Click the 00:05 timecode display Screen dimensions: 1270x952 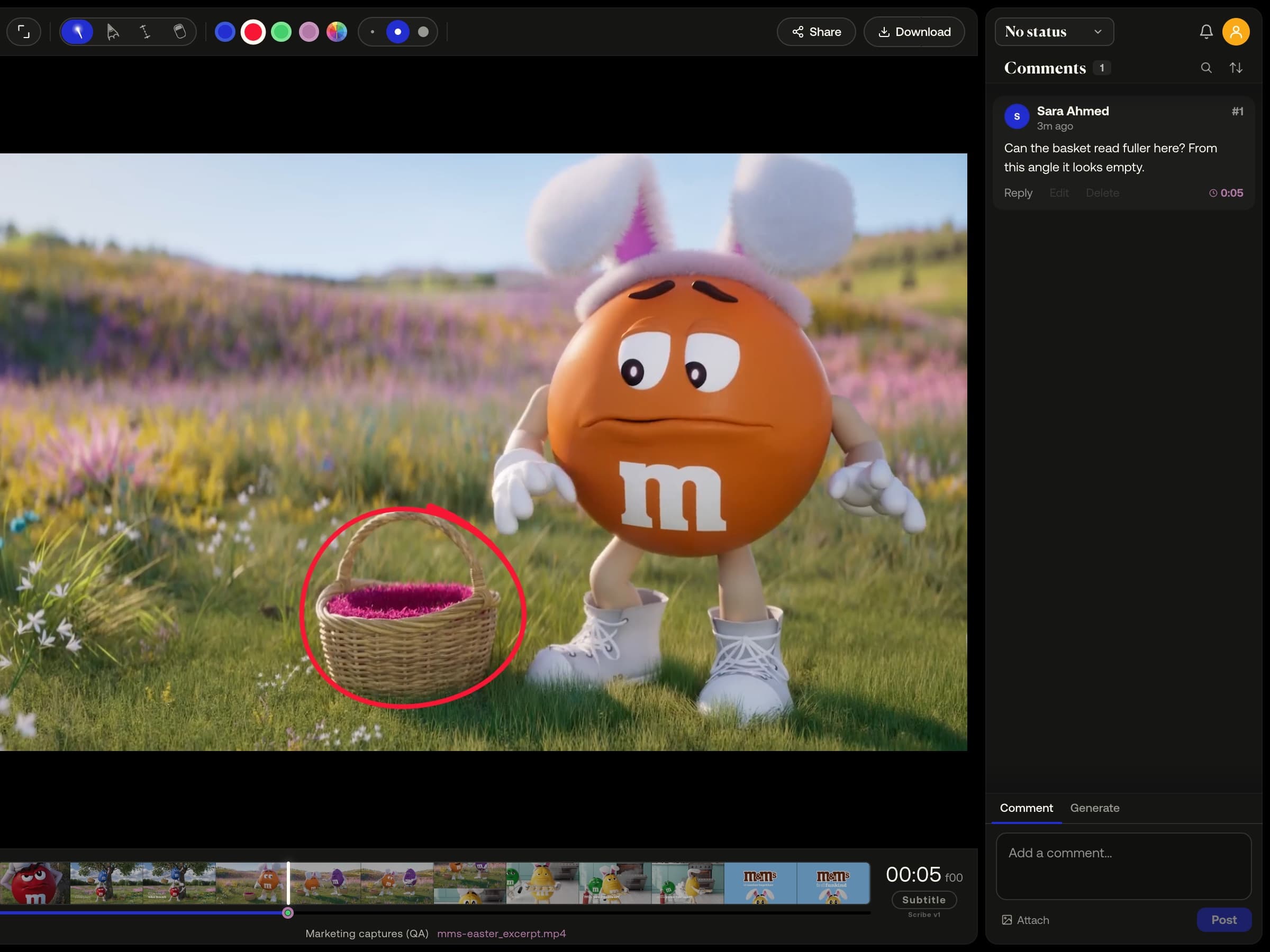coord(913,875)
